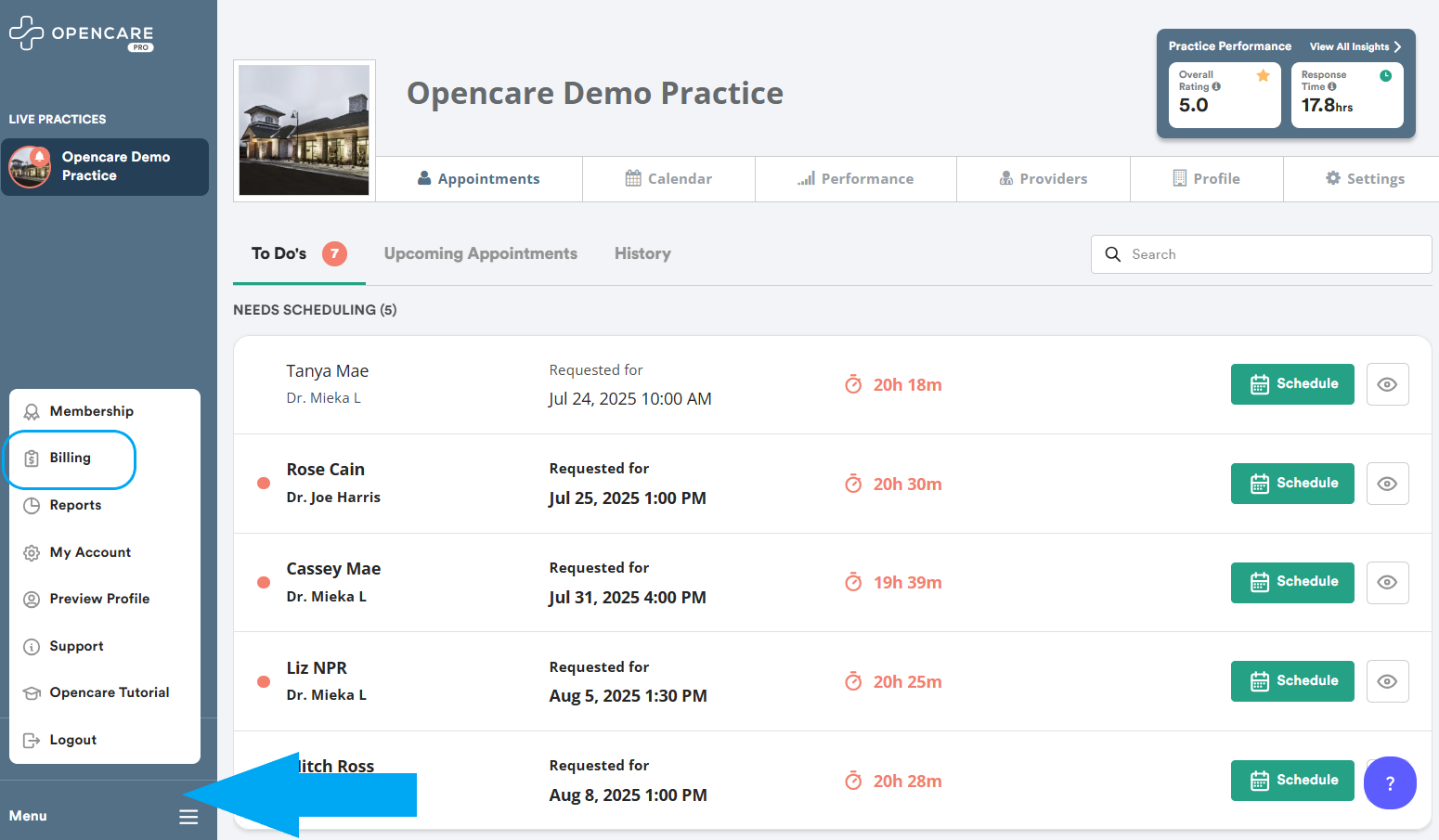Click the patient name Tanya Mae
The height and width of the screenshot is (840, 1439).
click(328, 371)
